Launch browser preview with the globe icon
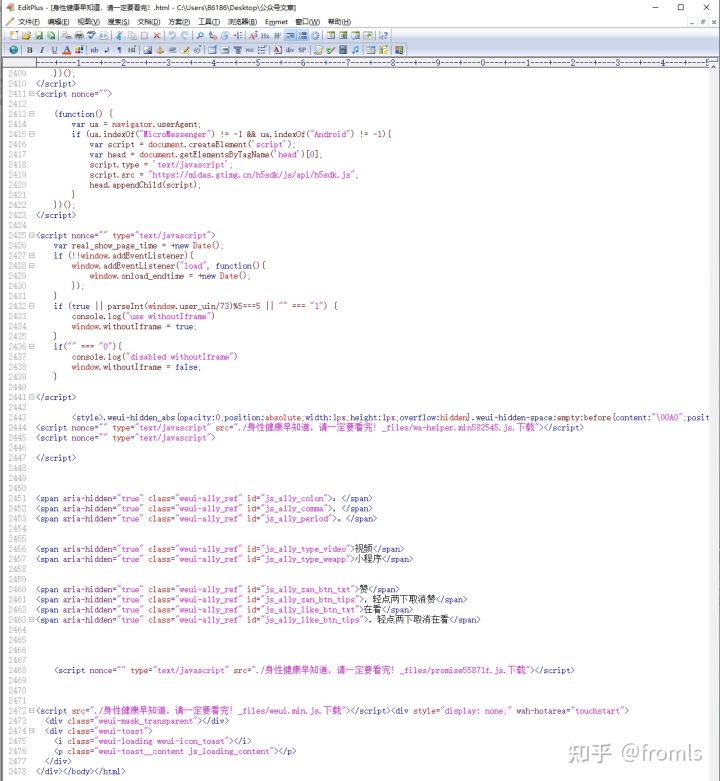This screenshot has width=720, height=781. pos(13,50)
